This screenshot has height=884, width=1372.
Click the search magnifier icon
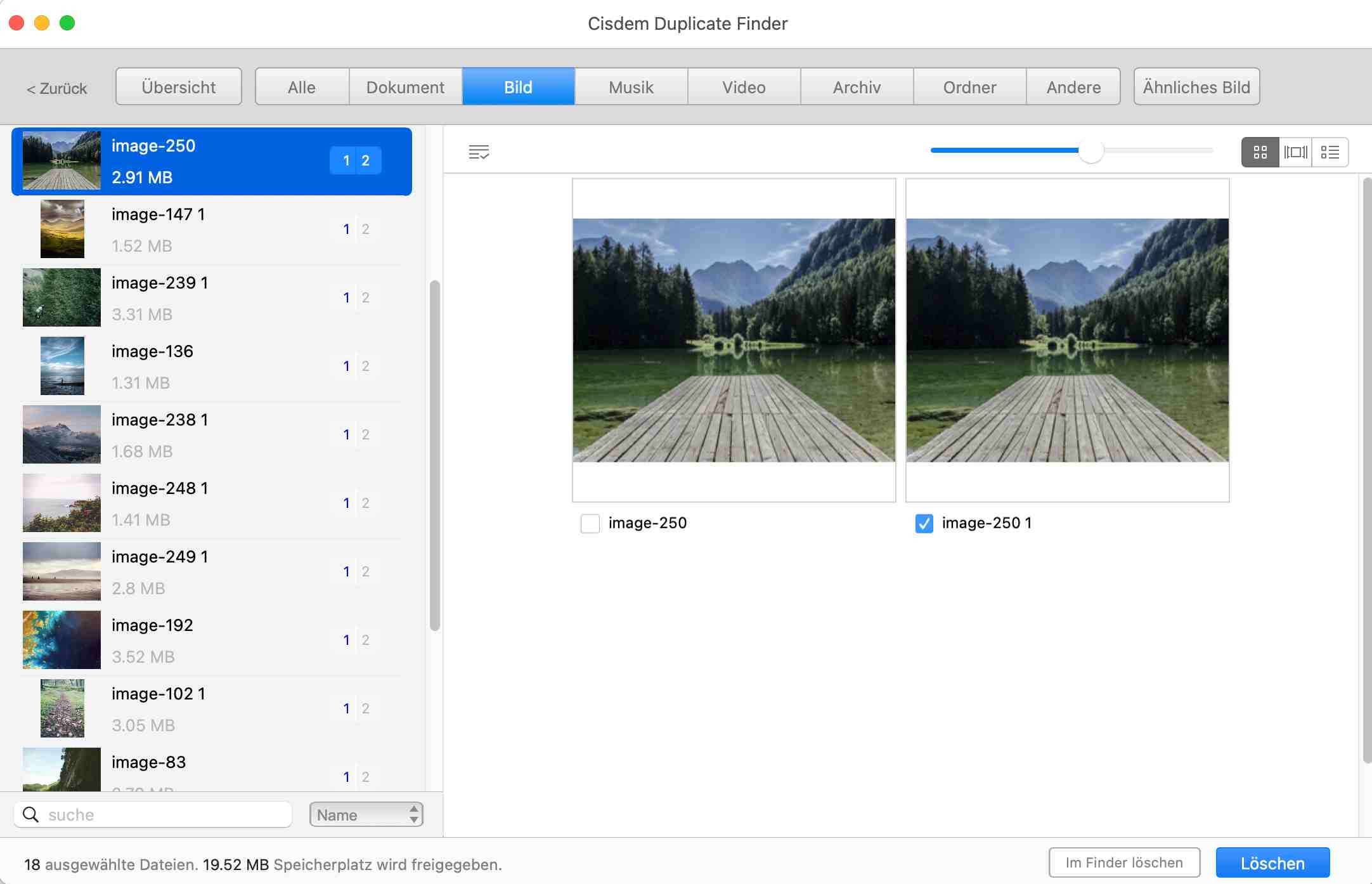[x=30, y=814]
